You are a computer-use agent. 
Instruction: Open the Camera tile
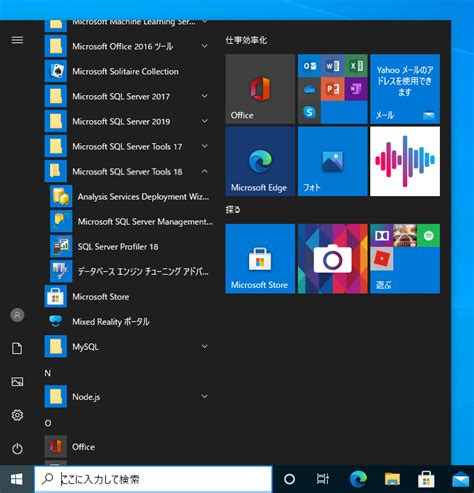(333, 259)
